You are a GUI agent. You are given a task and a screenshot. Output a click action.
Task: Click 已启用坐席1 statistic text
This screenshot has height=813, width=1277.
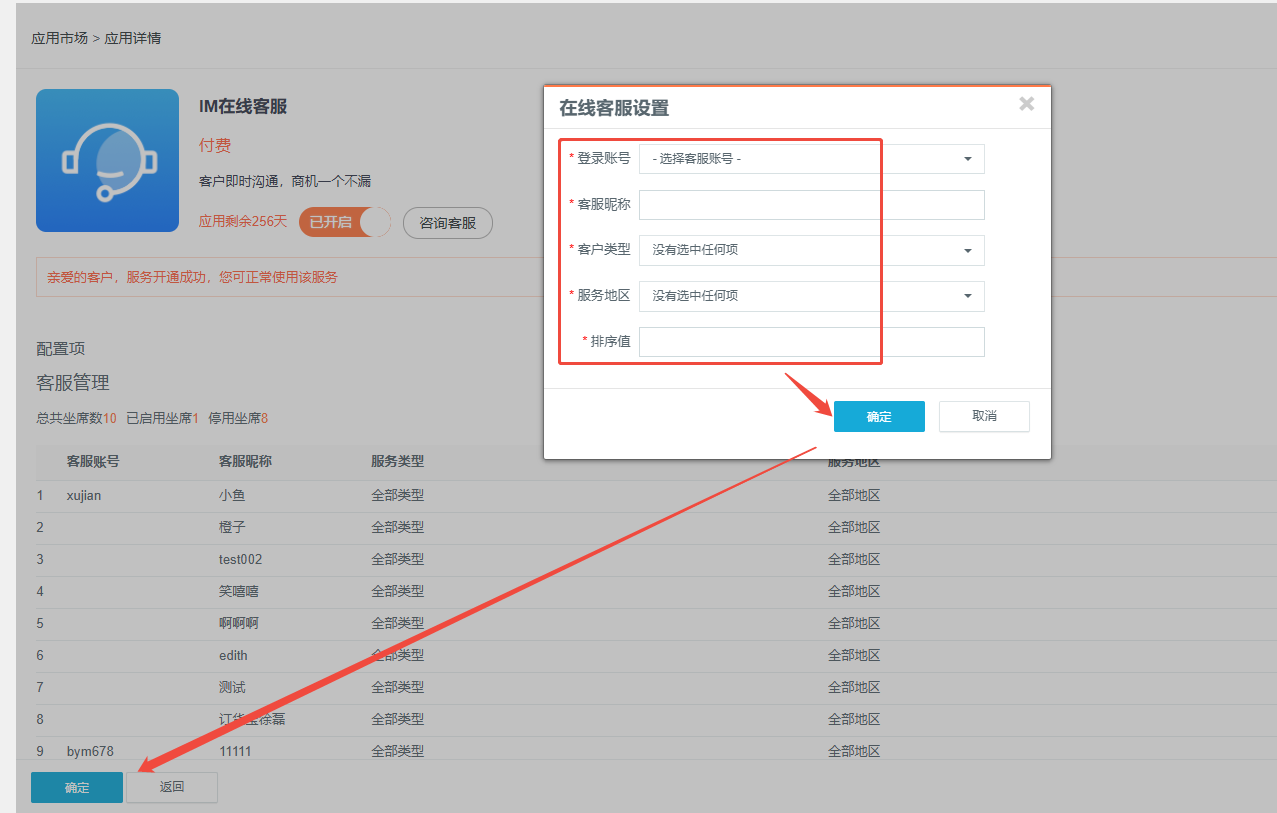pyautogui.click(x=163, y=418)
